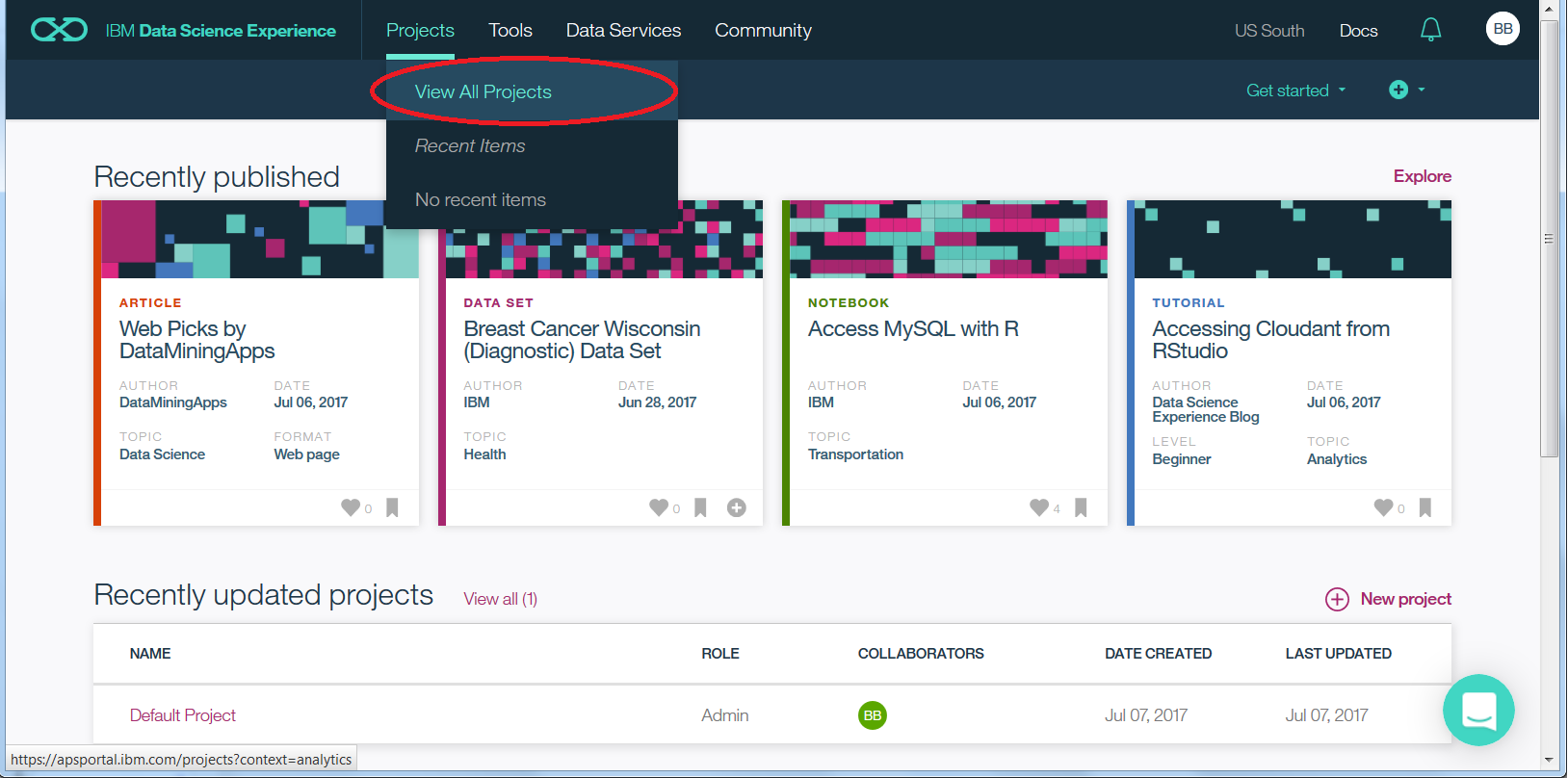Open the Projects menu
The image size is (1568, 778).
pos(420,30)
